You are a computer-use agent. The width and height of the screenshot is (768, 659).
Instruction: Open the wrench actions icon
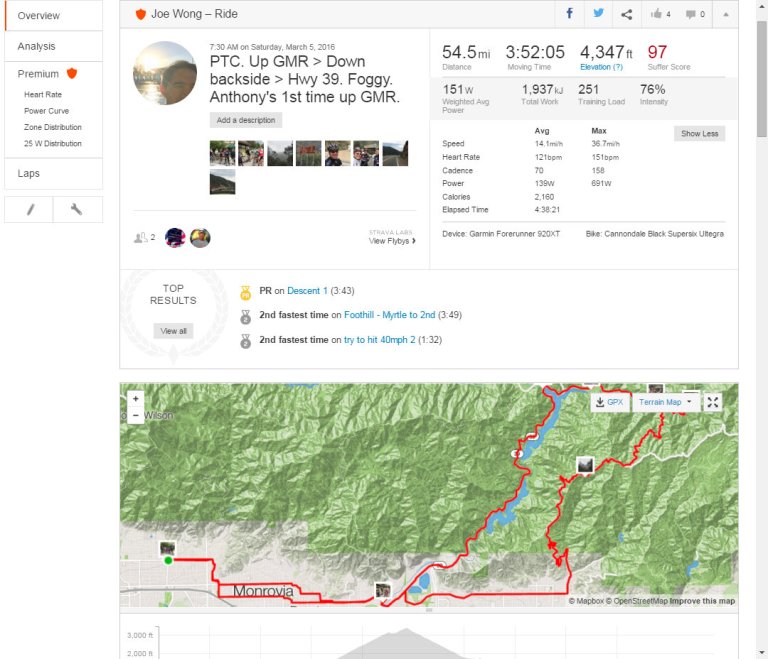(x=76, y=209)
